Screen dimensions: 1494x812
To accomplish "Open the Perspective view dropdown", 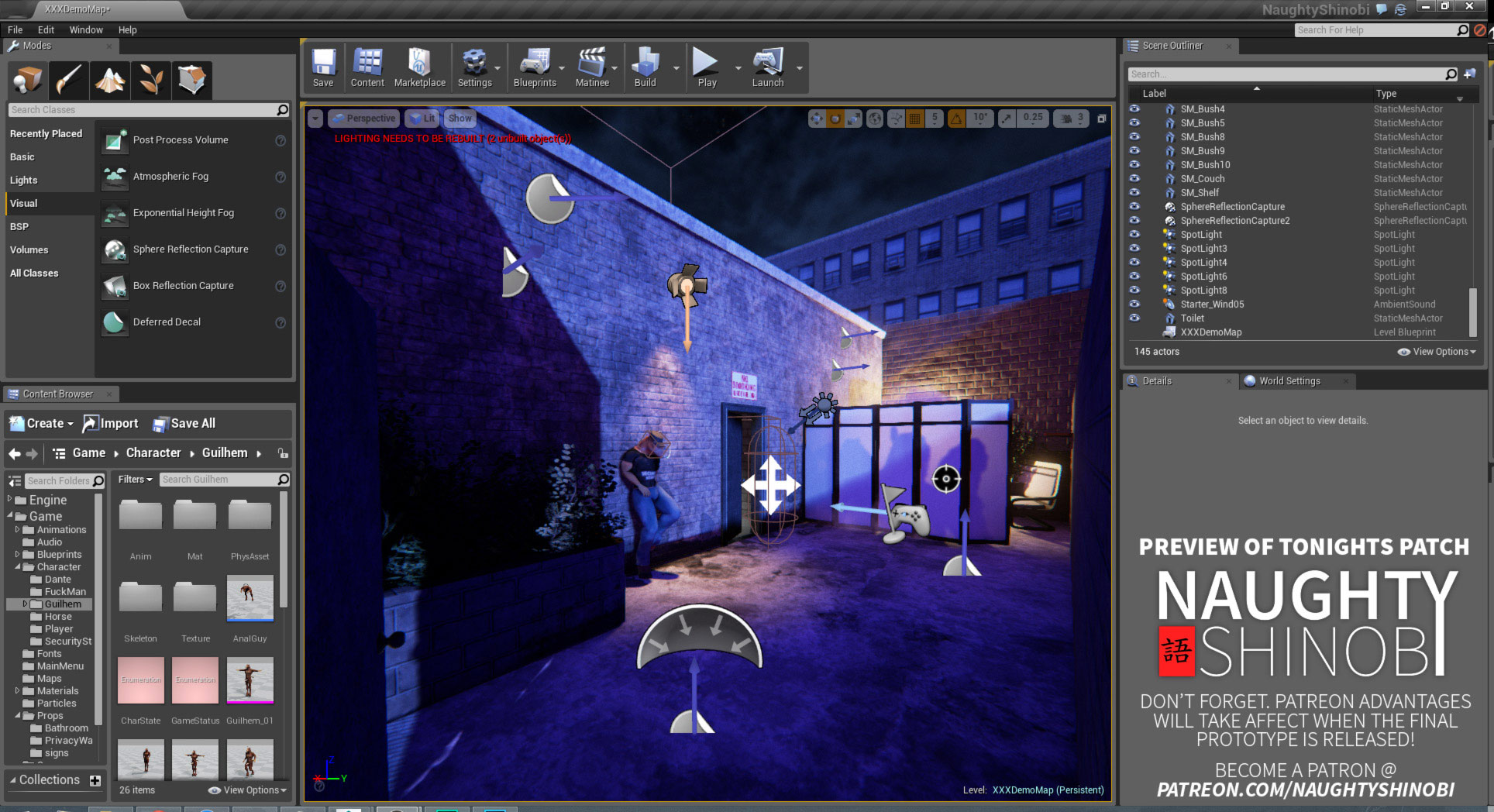I will point(363,119).
